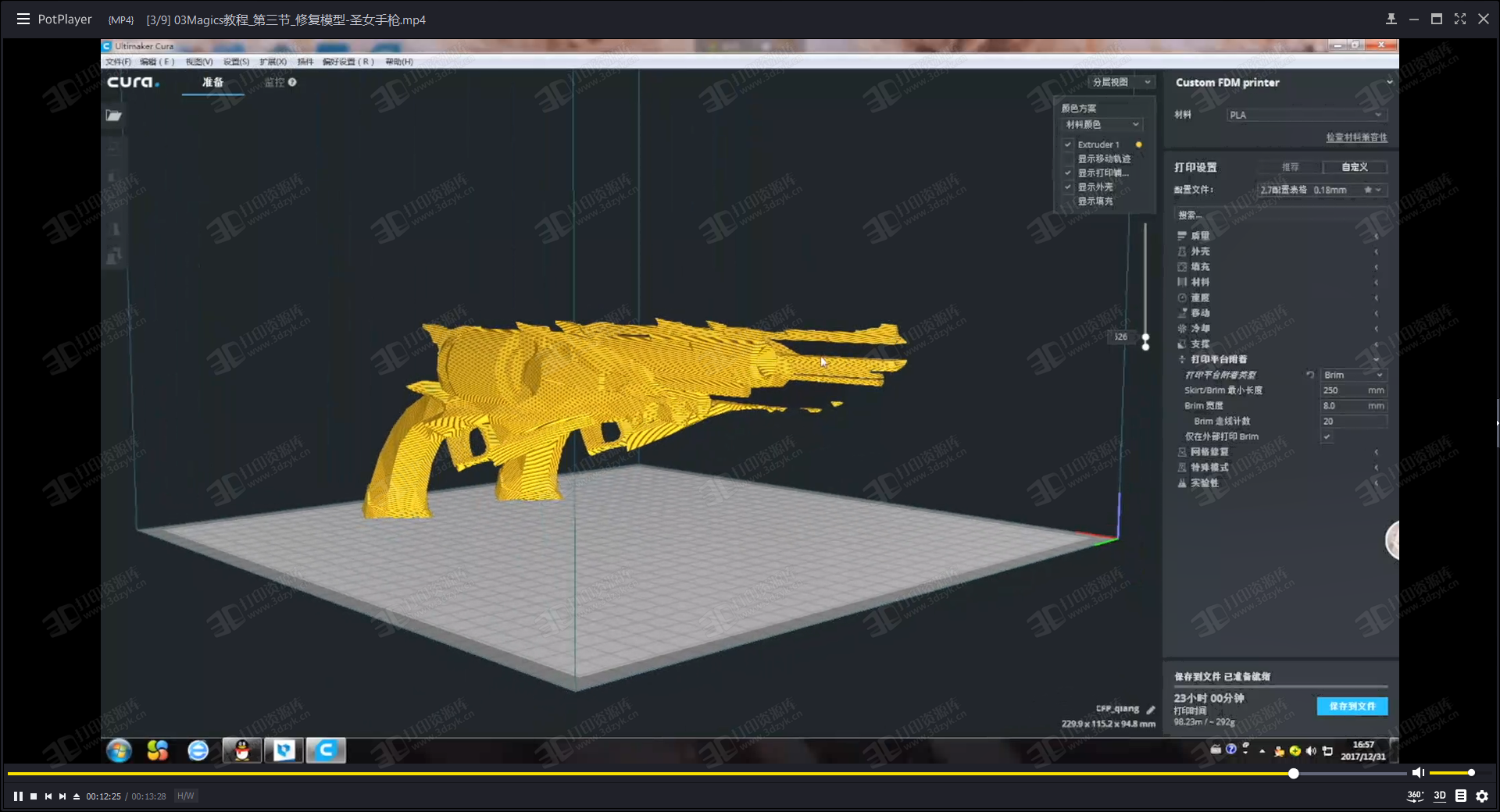Open the 编辑(E) menu in Cura
This screenshot has height=812, width=1500.
[x=157, y=62]
